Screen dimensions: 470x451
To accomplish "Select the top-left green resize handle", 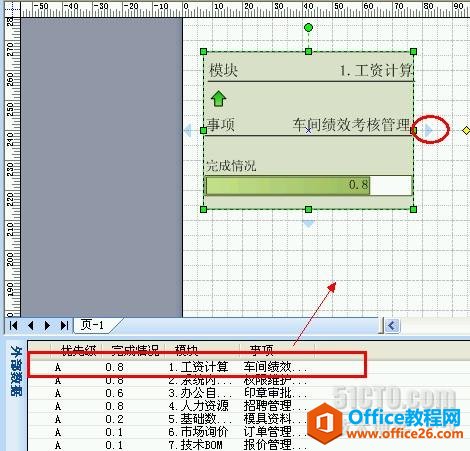I will point(204,52).
